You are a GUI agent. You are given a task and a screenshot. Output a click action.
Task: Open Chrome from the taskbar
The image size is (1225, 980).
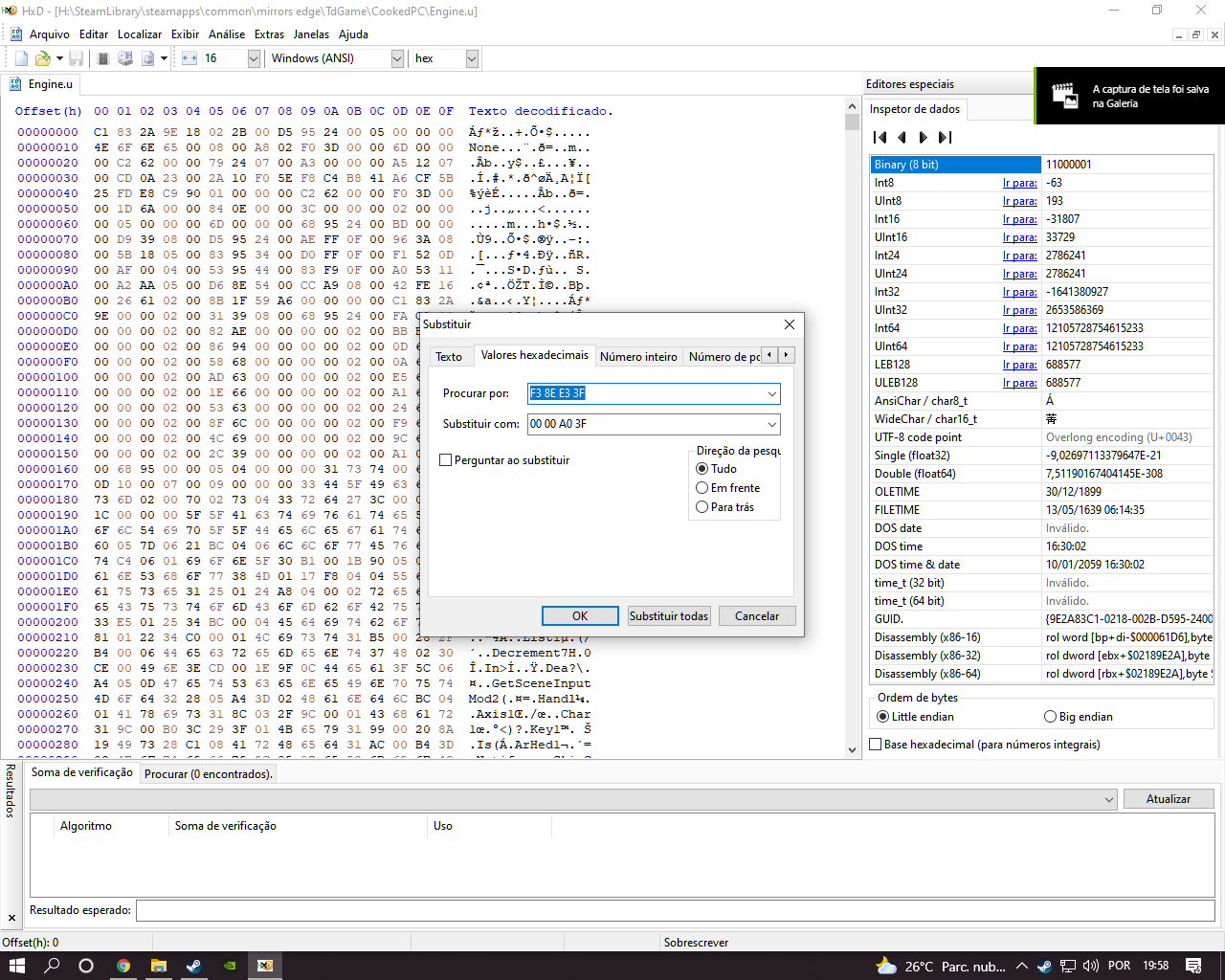[x=123, y=966]
